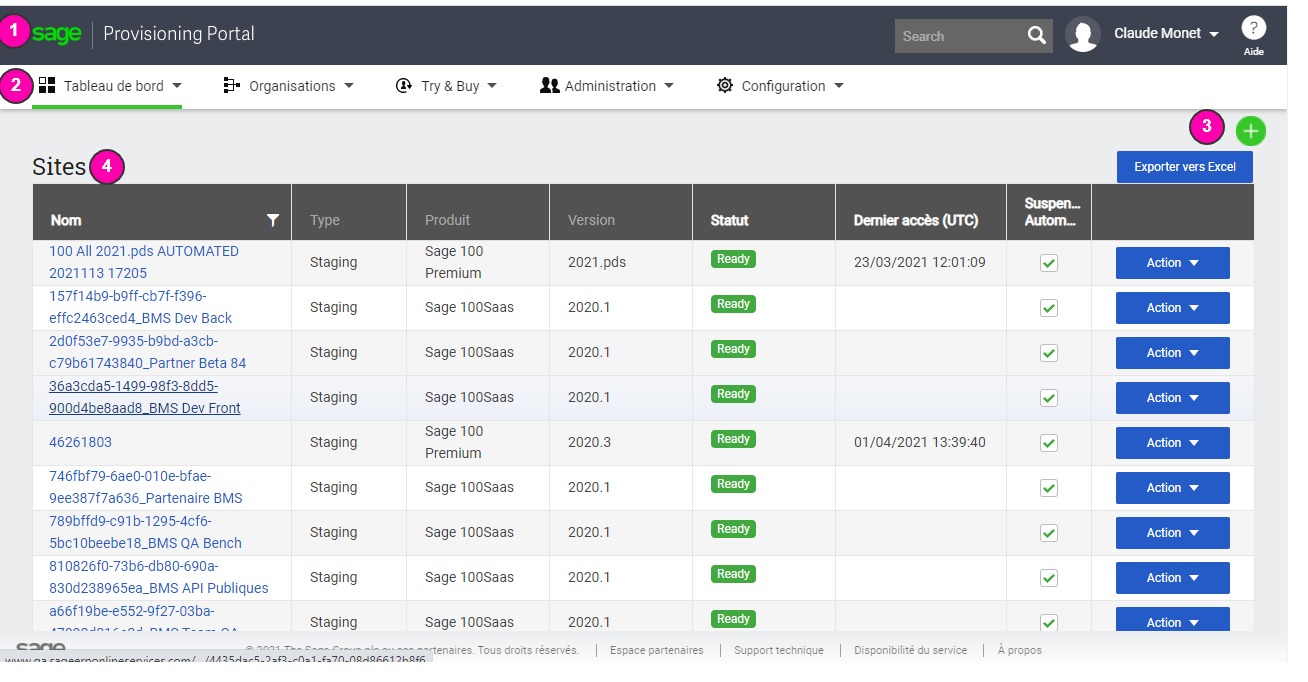The image size is (1308, 682).
Task: Click the search magnifier icon
Action: [x=1036, y=36]
